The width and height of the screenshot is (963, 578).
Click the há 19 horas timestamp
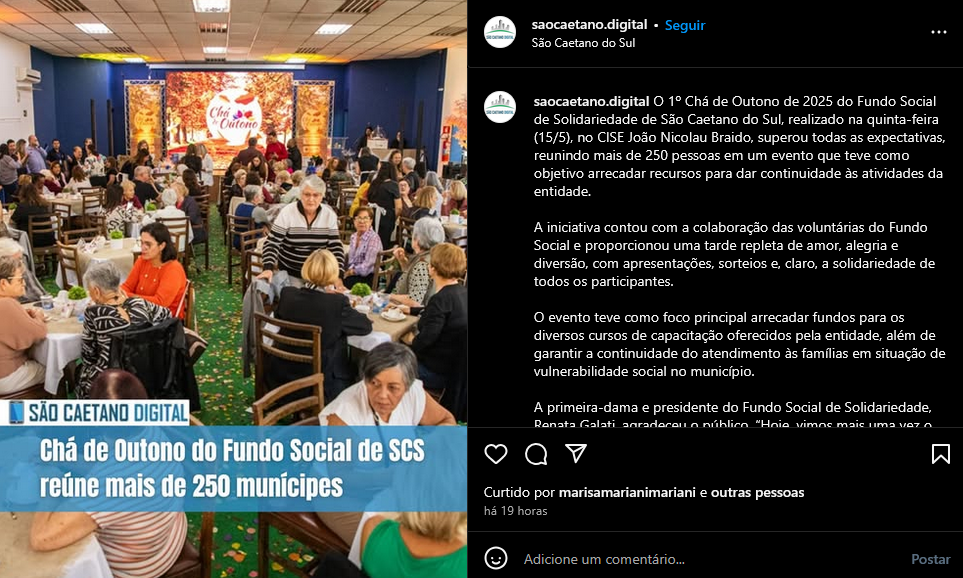pos(515,510)
